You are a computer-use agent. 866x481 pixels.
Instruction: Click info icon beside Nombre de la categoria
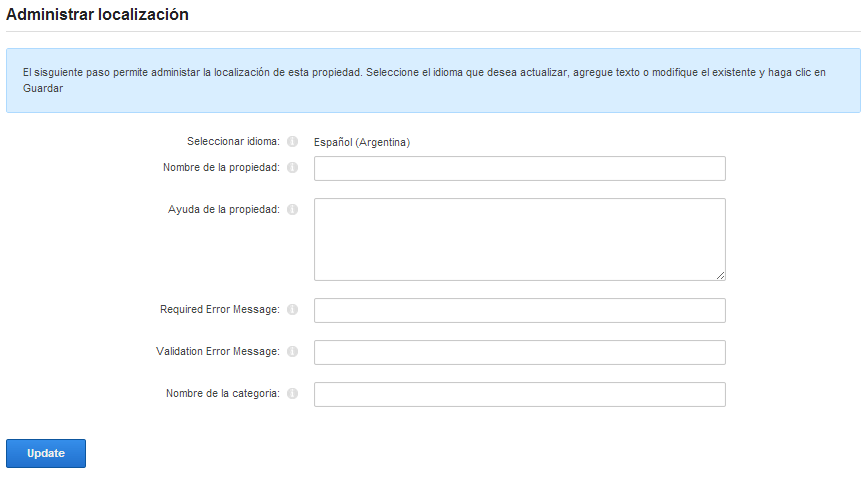click(292, 394)
